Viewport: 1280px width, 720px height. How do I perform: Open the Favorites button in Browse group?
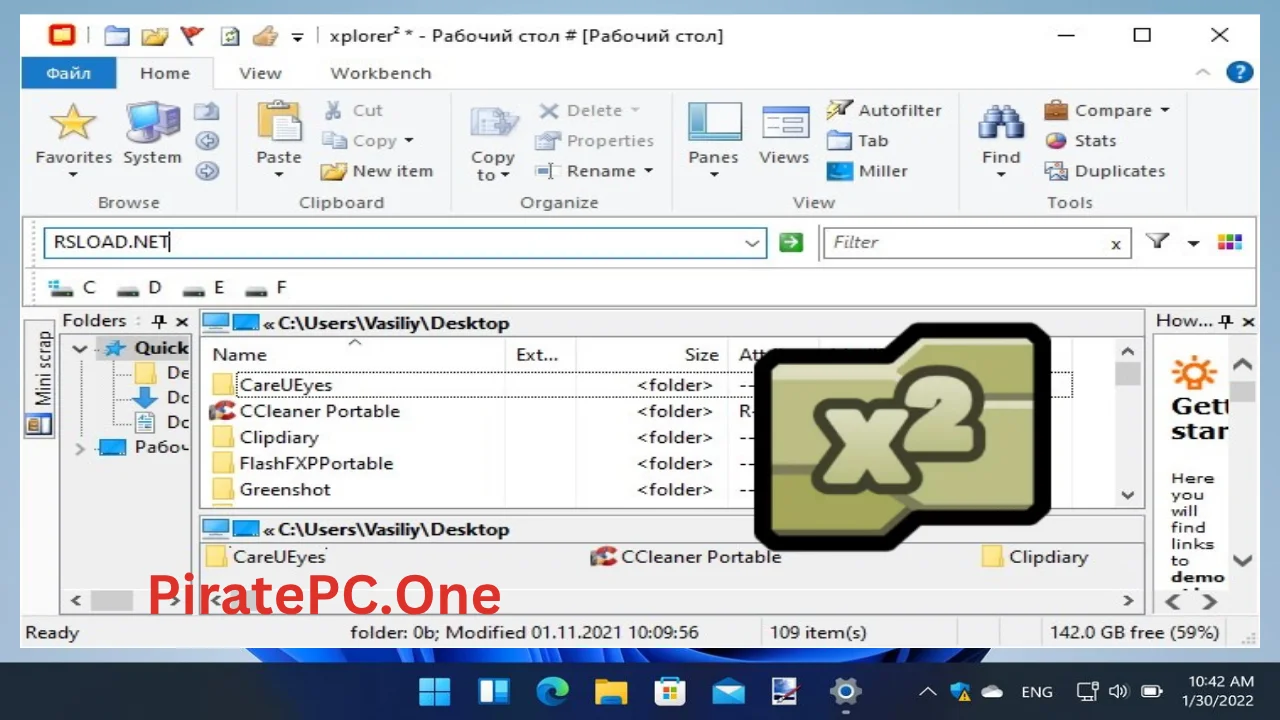coord(73,140)
